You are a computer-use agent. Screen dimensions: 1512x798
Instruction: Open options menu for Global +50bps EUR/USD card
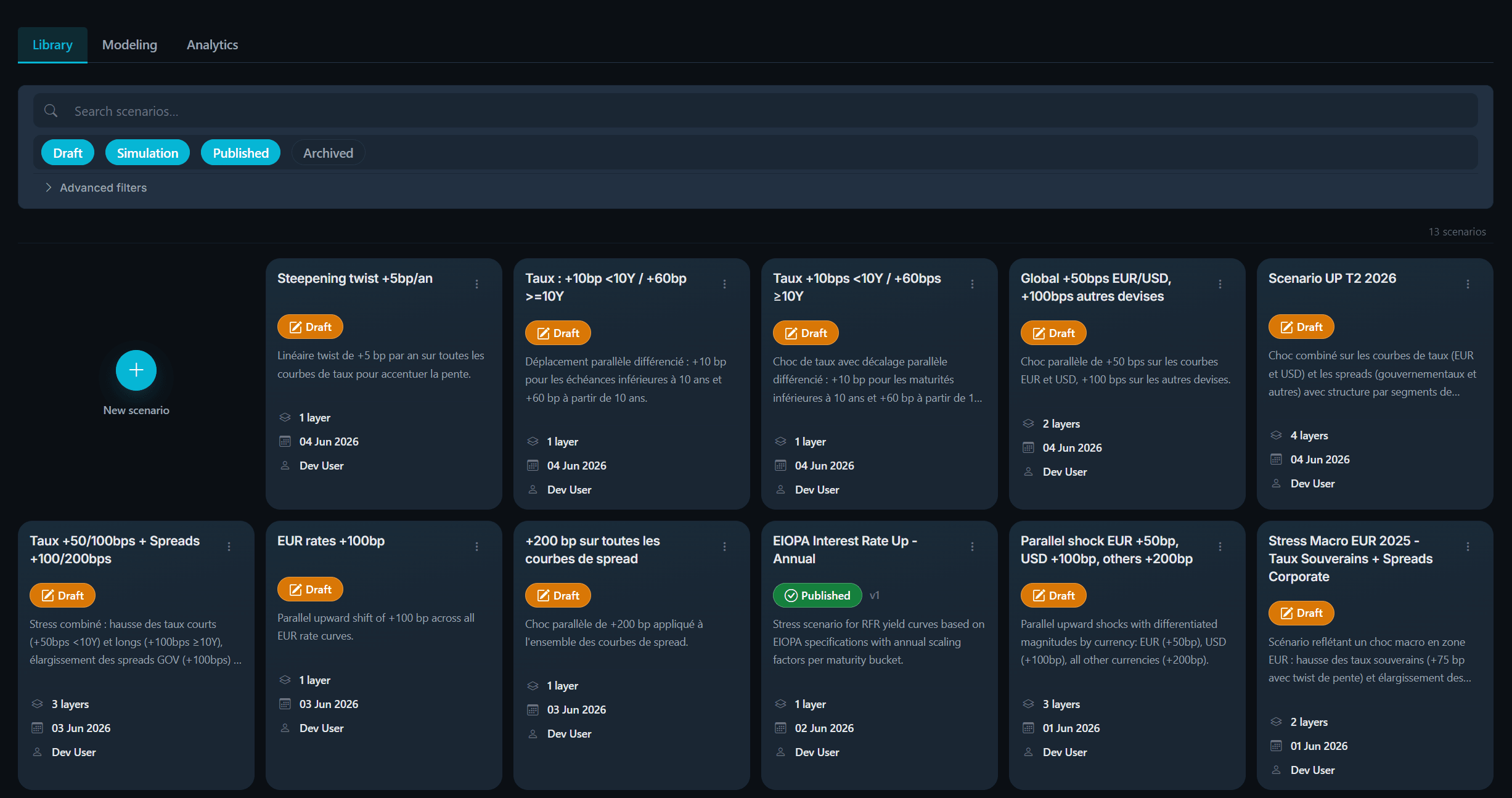[x=1220, y=284]
